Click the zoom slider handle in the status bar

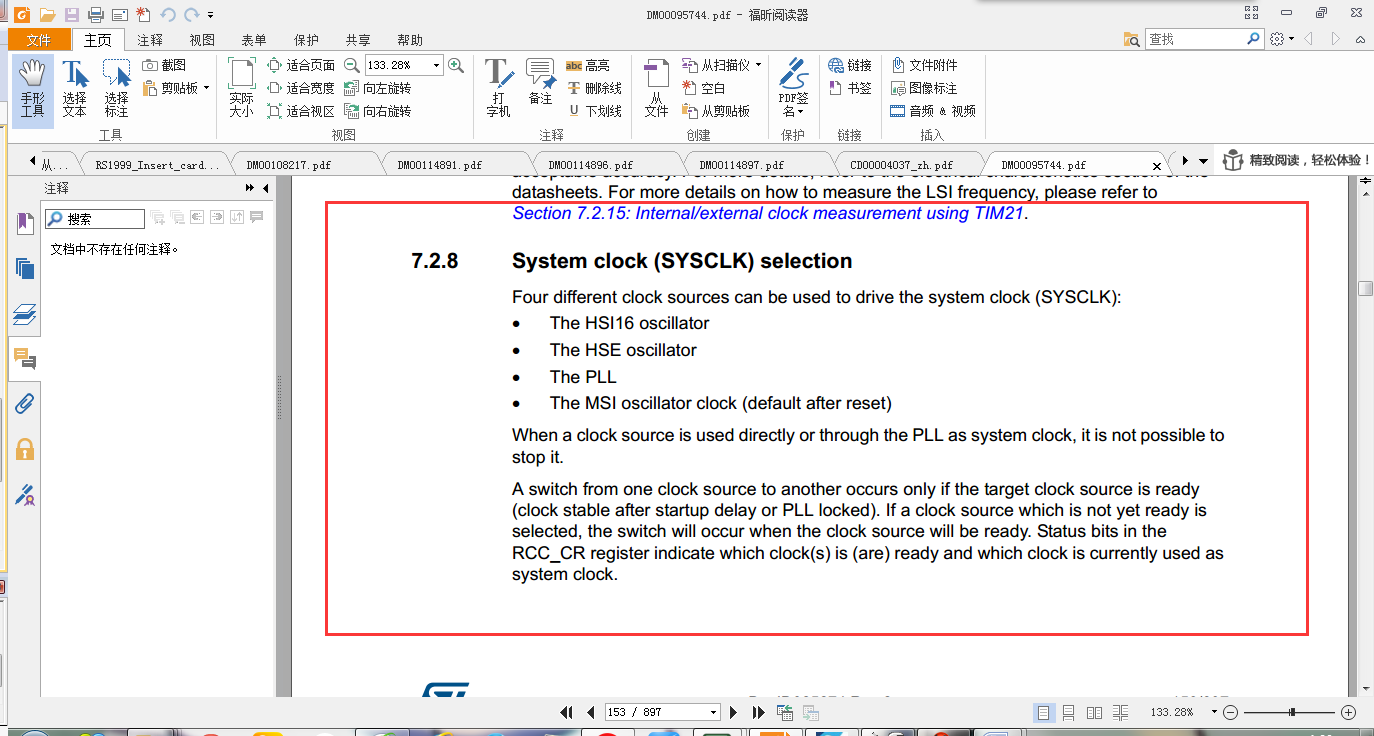click(1293, 712)
